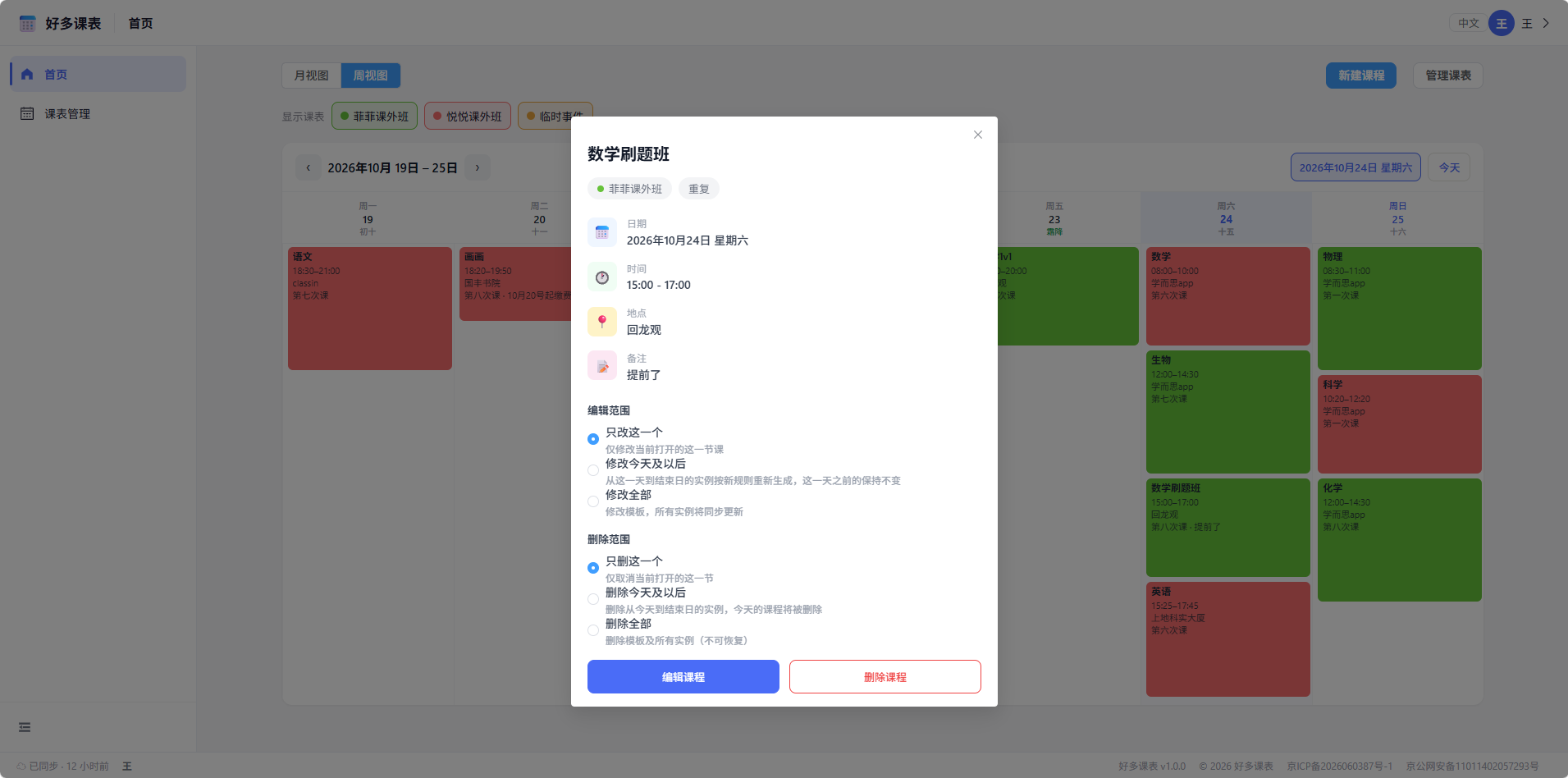This screenshot has width=1568, height=778.
Task: Open Saturday 英语 course block
Action: [x=1228, y=639]
